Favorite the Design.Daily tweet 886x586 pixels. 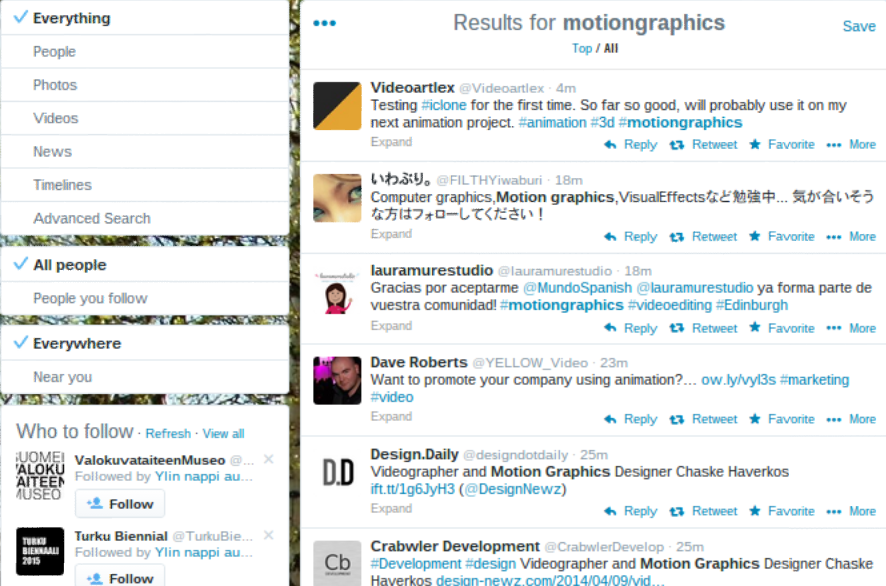pos(782,511)
